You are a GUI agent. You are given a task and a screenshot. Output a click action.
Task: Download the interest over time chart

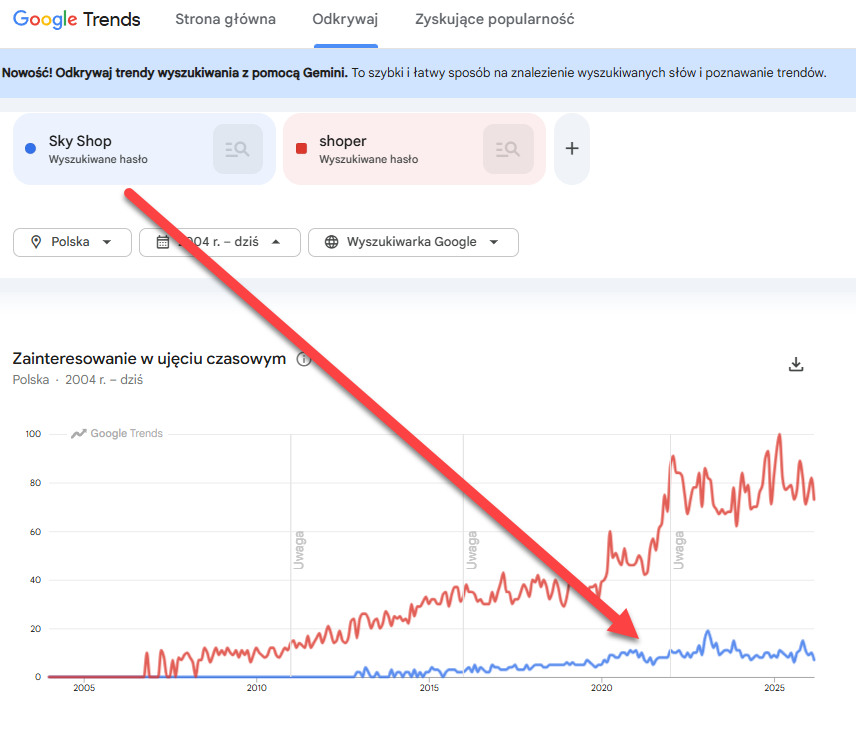796,364
